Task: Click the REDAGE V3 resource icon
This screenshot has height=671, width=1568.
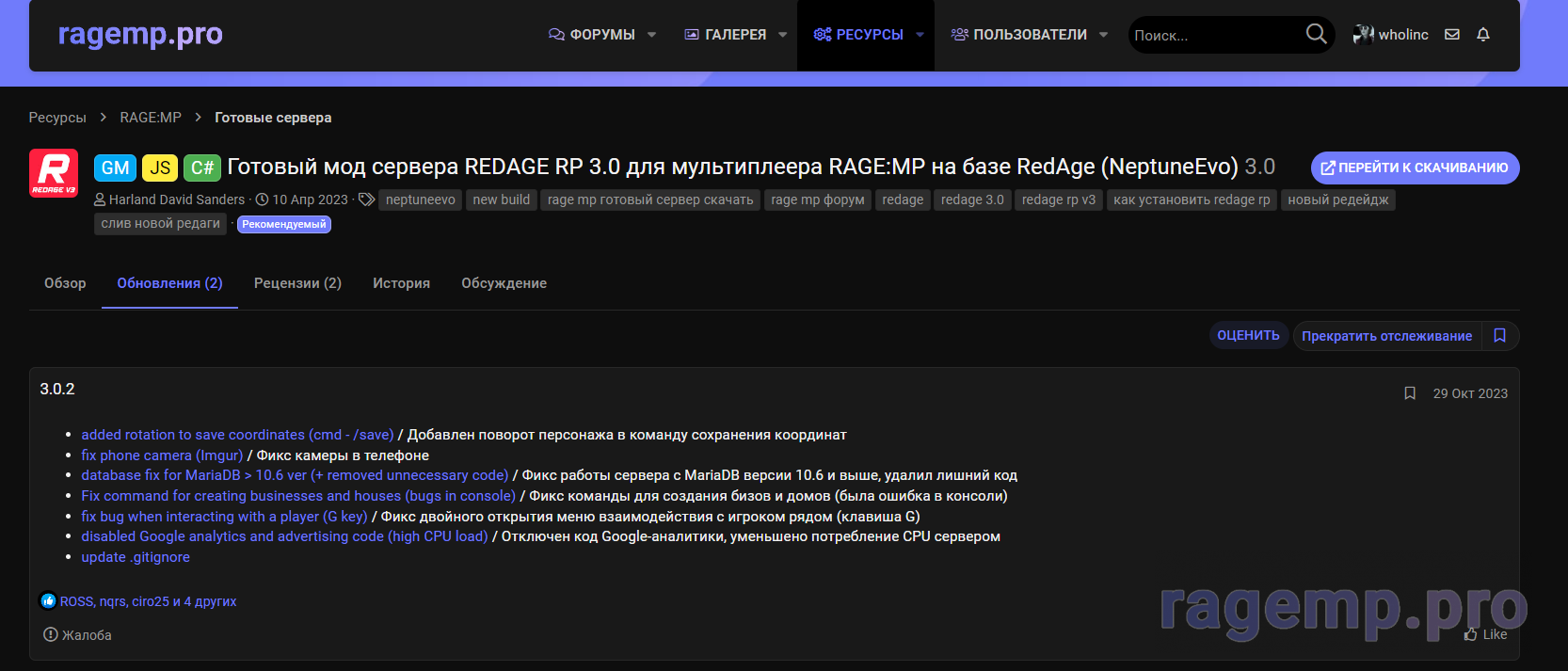Action: tap(54, 173)
